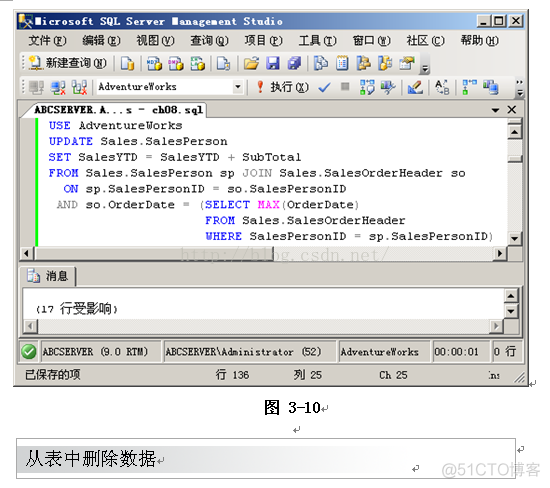Open the 帮助(H) menu
The height and width of the screenshot is (488, 550).
coord(479,41)
